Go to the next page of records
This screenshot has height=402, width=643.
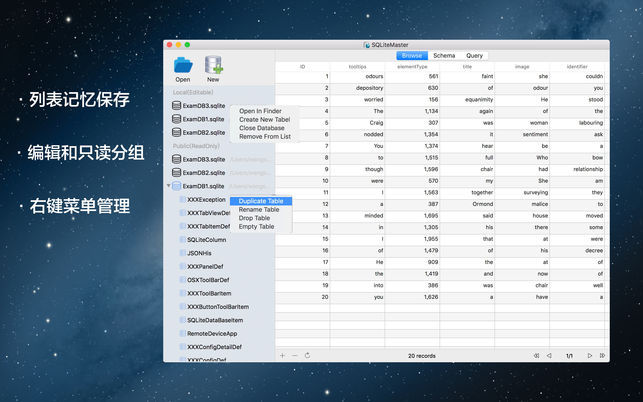(590, 356)
